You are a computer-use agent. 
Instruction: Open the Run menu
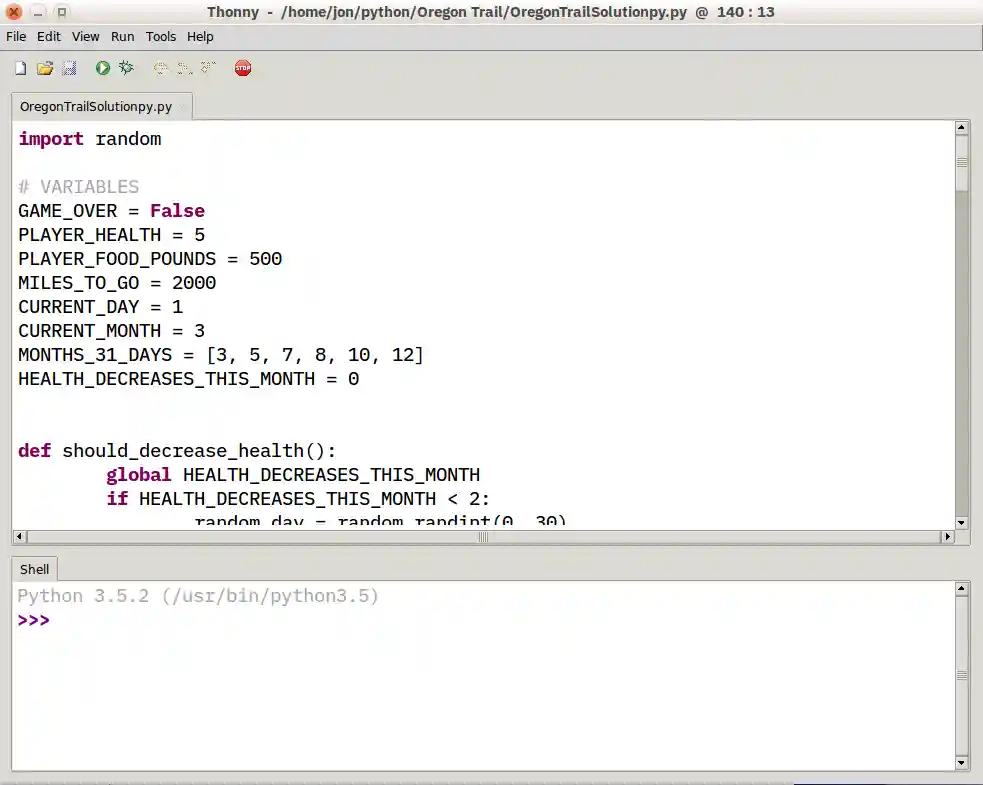122,36
